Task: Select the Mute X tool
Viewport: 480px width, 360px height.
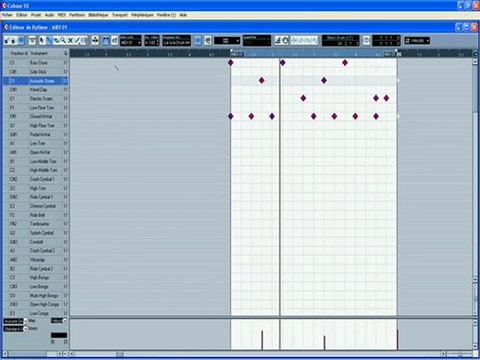Action: pyautogui.click(x=70, y=41)
